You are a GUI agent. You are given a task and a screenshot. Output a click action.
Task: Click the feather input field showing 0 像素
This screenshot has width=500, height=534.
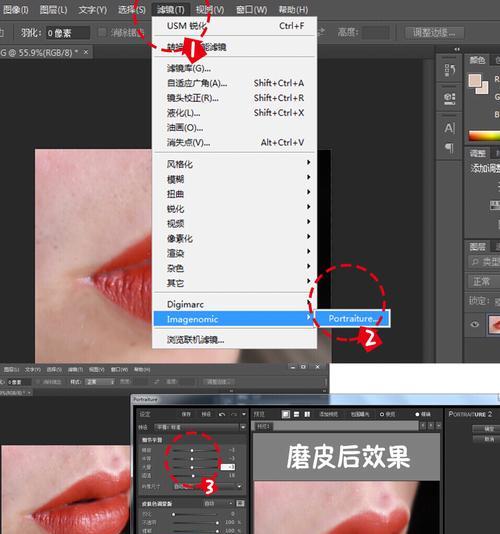68,33
